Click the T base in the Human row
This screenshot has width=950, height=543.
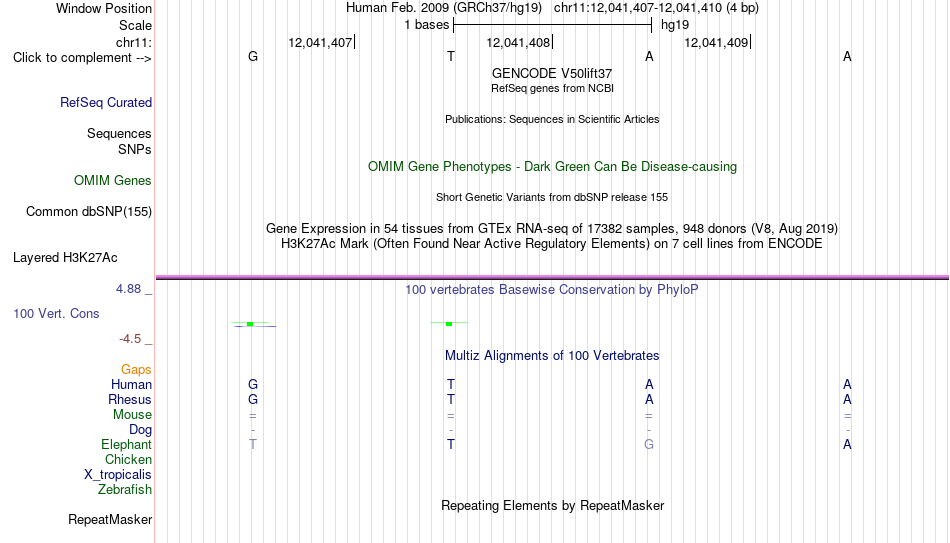(451, 384)
